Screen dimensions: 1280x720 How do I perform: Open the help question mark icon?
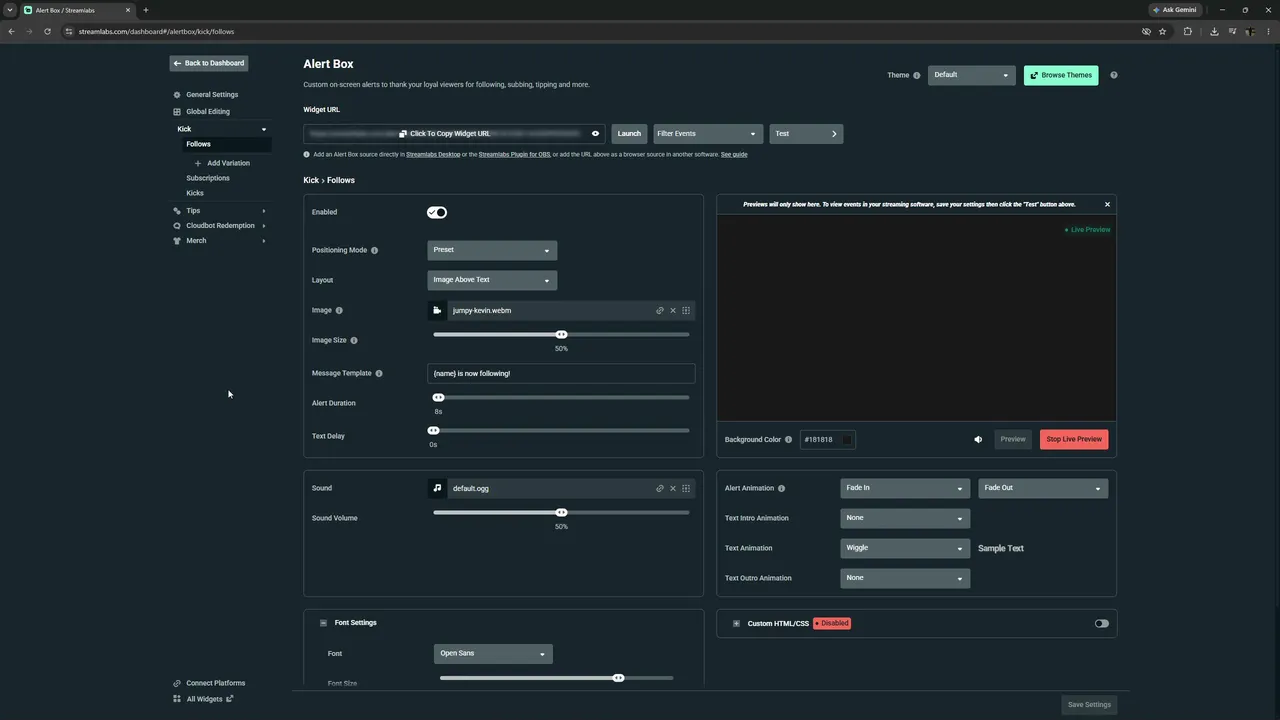coord(1114,75)
